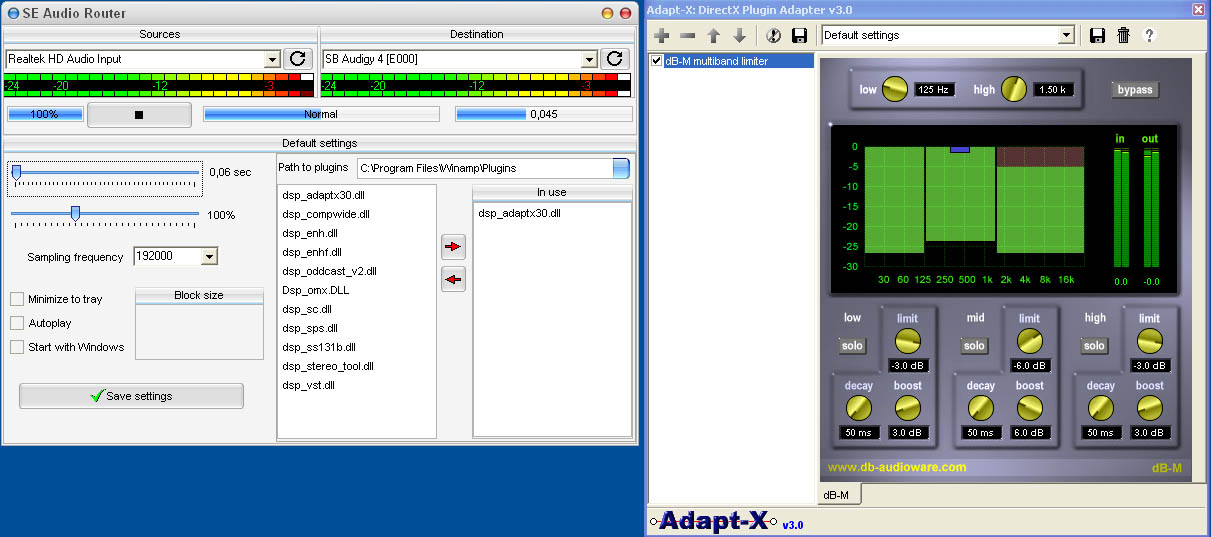The height and width of the screenshot is (537, 1211).
Task: Toggle the bypass button on the limiter
Action: 1135,89
